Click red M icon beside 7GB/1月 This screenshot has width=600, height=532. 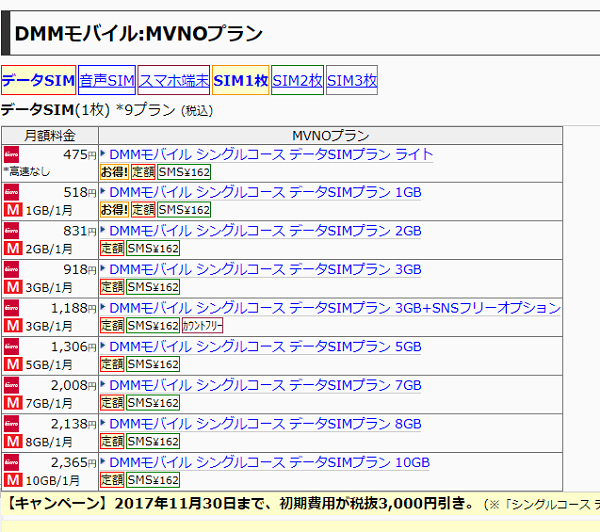pyautogui.click(x=13, y=403)
